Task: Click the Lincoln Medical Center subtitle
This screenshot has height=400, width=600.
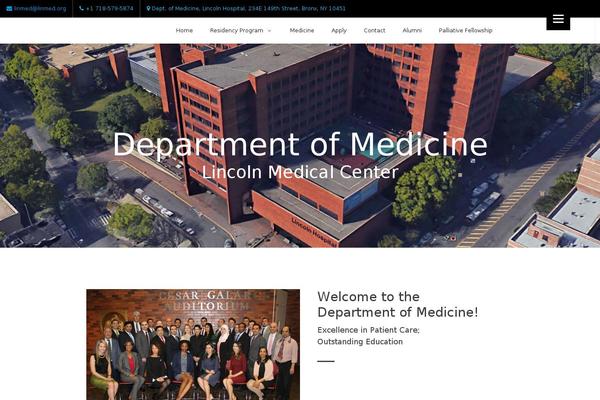Action: tap(300, 172)
